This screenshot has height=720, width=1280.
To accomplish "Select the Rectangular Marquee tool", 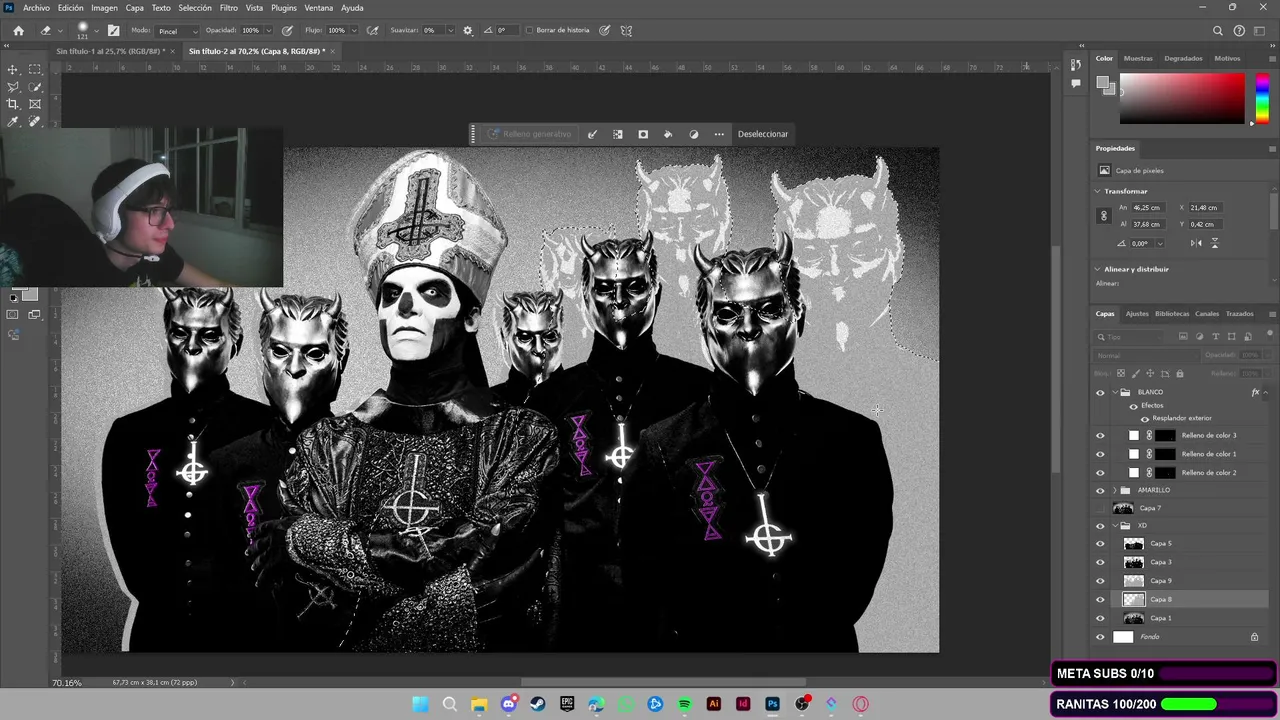I will coord(35,69).
